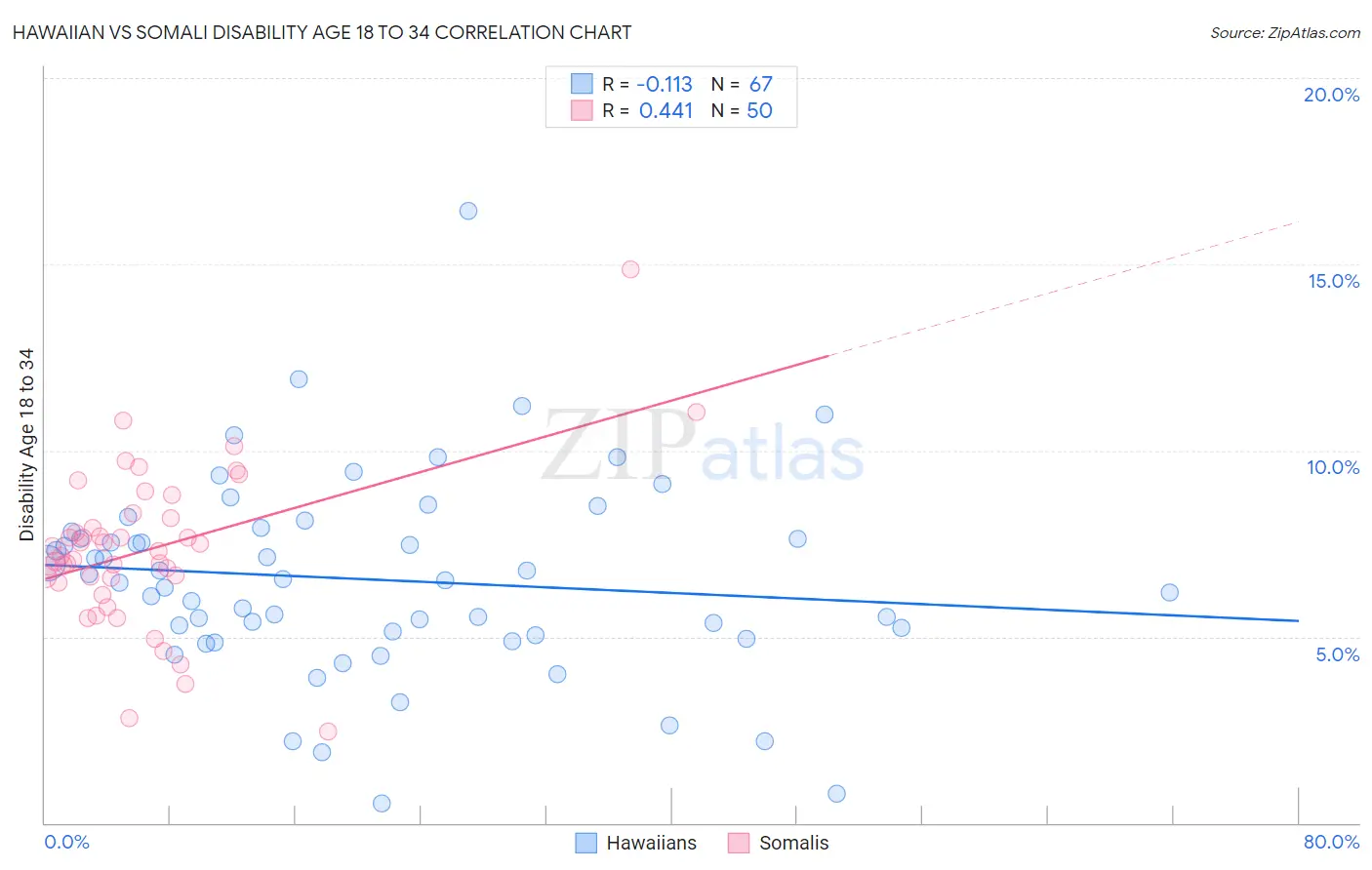Click the pink Somalis legend swatch

click(x=739, y=843)
